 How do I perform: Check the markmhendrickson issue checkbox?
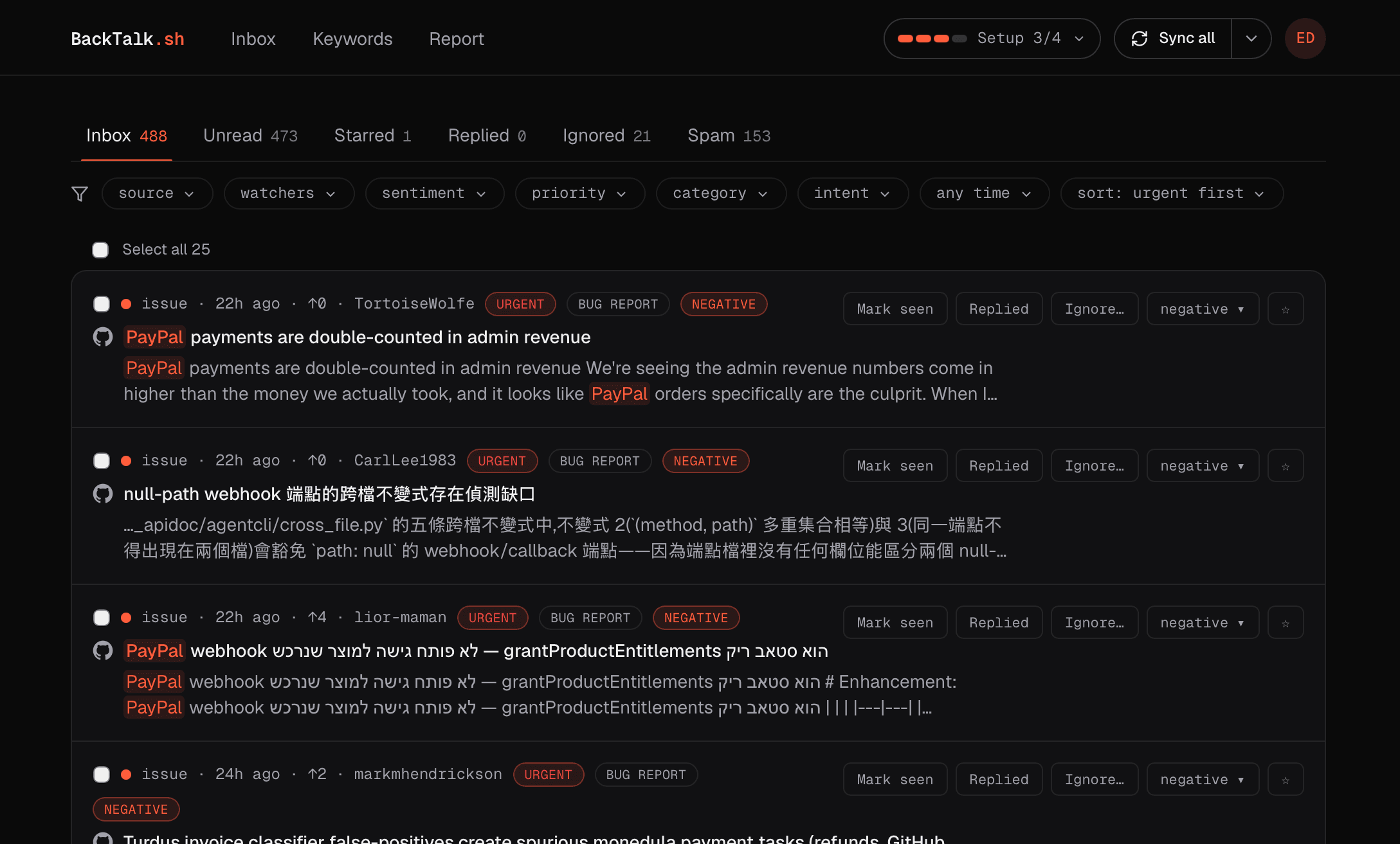click(x=102, y=775)
